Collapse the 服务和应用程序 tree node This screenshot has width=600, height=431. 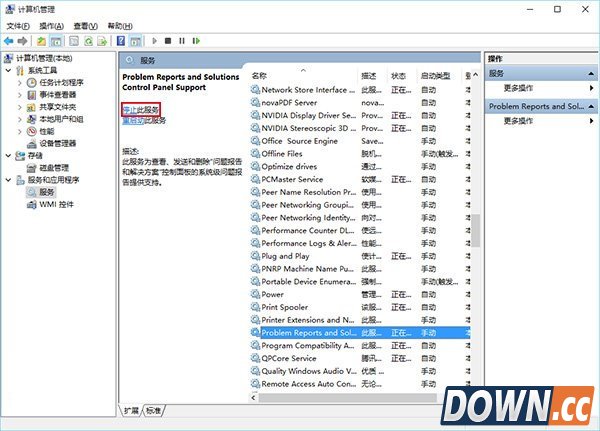[x=7, y=180]
